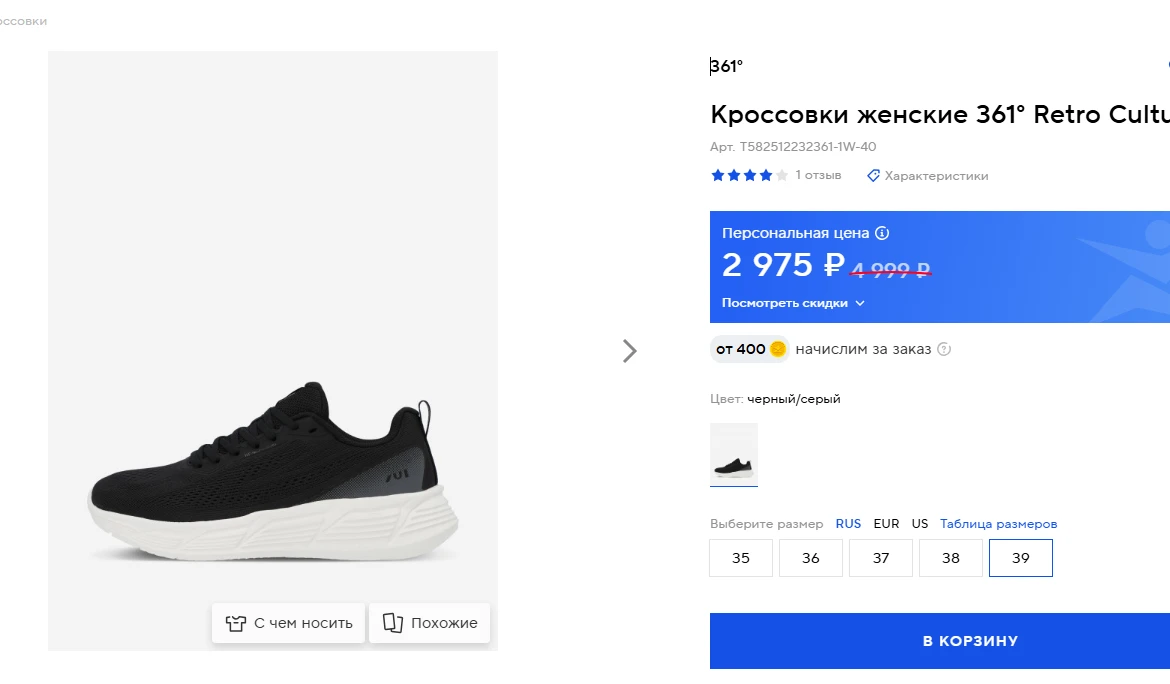Screen dimensions: 1170x684
Task: Open Таблица размеров link
Action: click(998, 524)
